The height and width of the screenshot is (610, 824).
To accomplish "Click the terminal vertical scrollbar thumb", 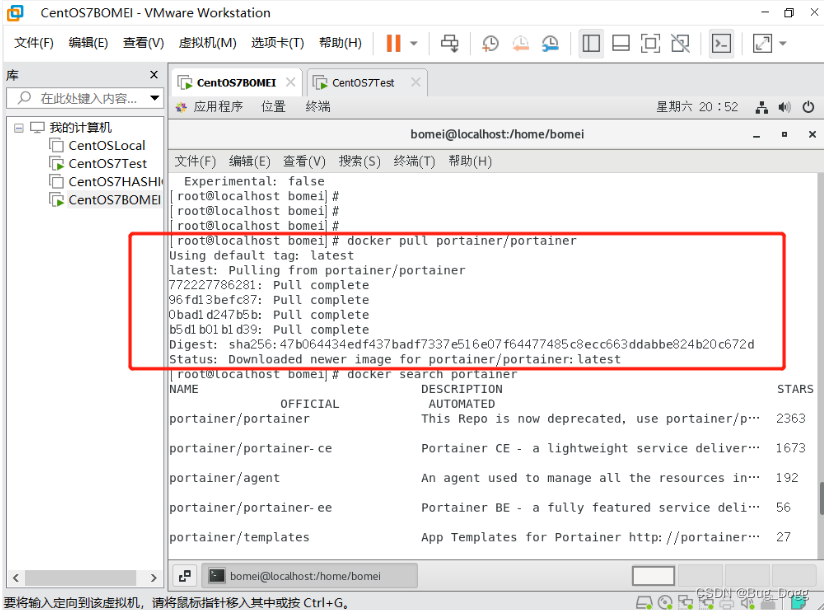I will coord(821,498).
